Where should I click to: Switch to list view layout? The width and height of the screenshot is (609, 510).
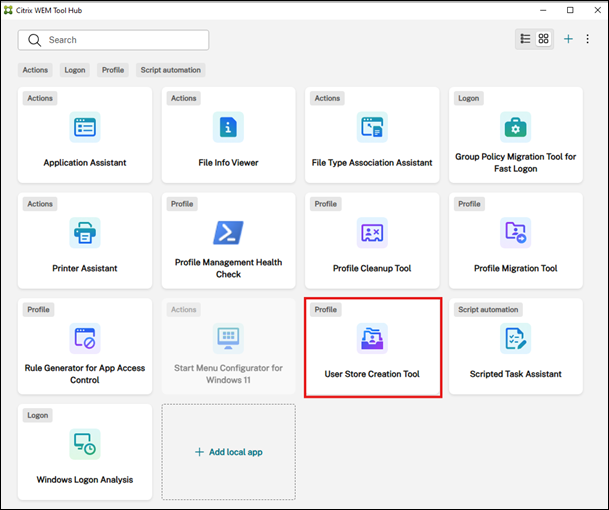click(526, 39)
